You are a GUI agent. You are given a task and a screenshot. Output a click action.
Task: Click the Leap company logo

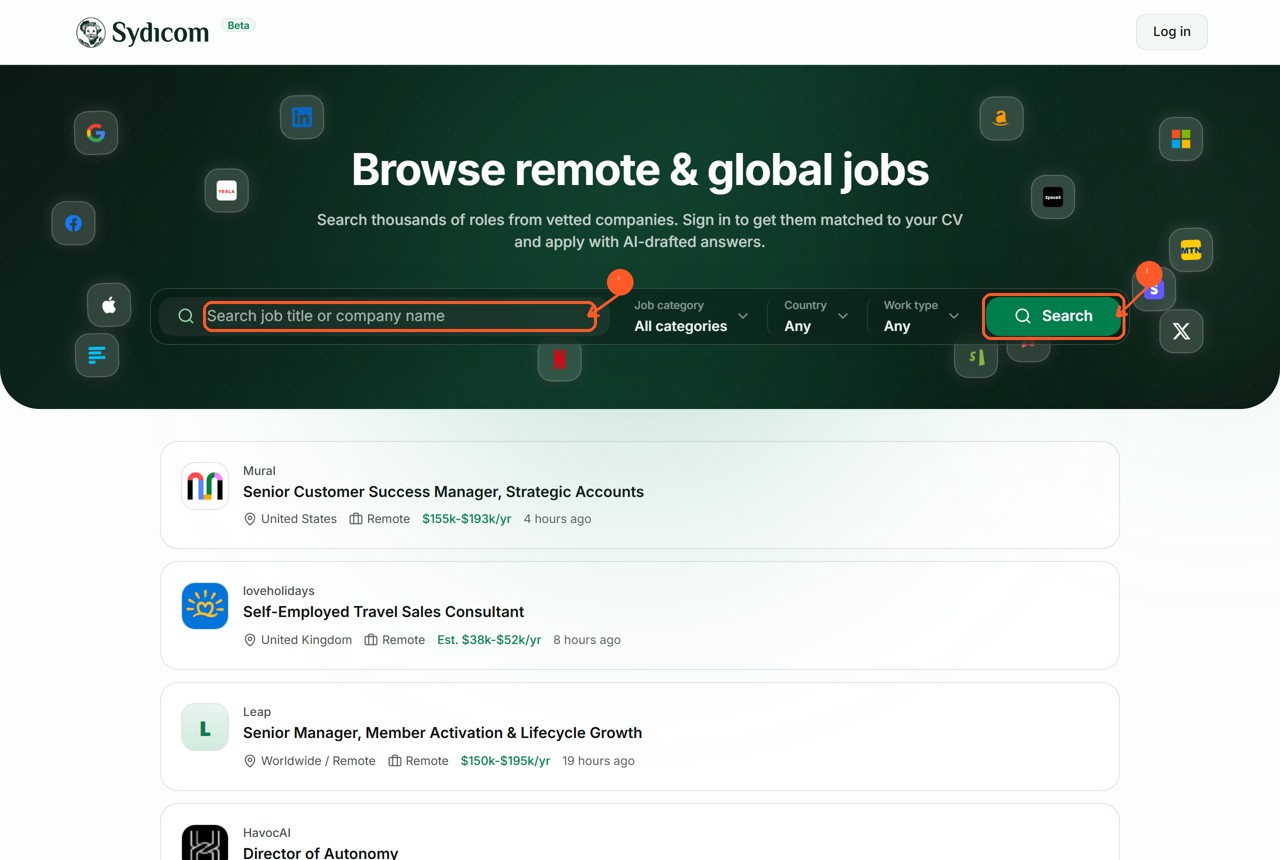[x=205, y=727]
